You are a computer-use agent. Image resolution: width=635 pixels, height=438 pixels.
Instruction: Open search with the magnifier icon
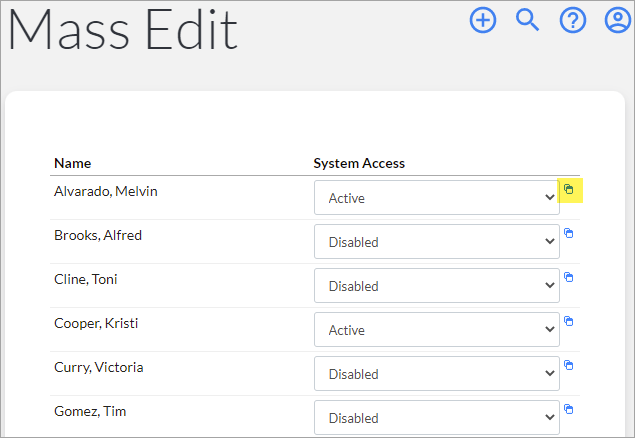coord(528,20)
